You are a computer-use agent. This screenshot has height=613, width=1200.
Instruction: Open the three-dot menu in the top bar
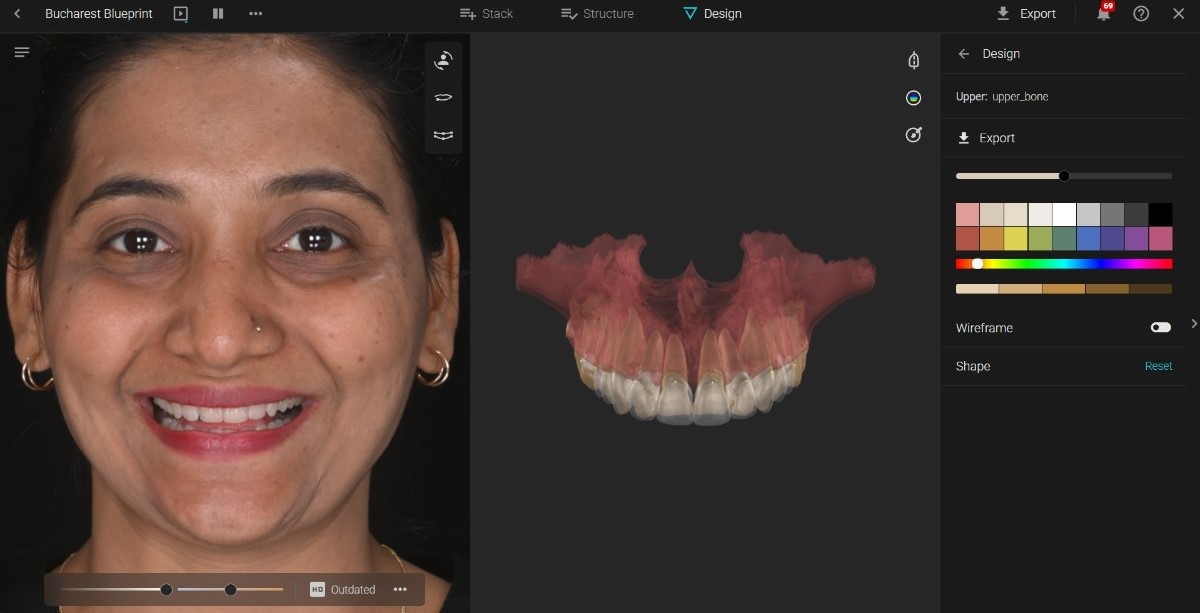[255, 14]
